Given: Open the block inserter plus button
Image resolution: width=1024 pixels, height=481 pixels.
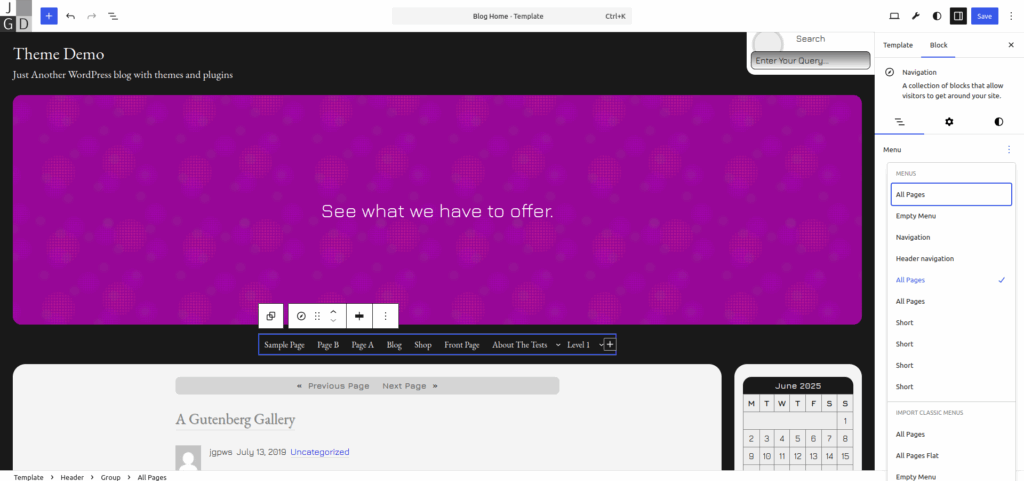Looking at the screenshot, I should click(49, 16).
